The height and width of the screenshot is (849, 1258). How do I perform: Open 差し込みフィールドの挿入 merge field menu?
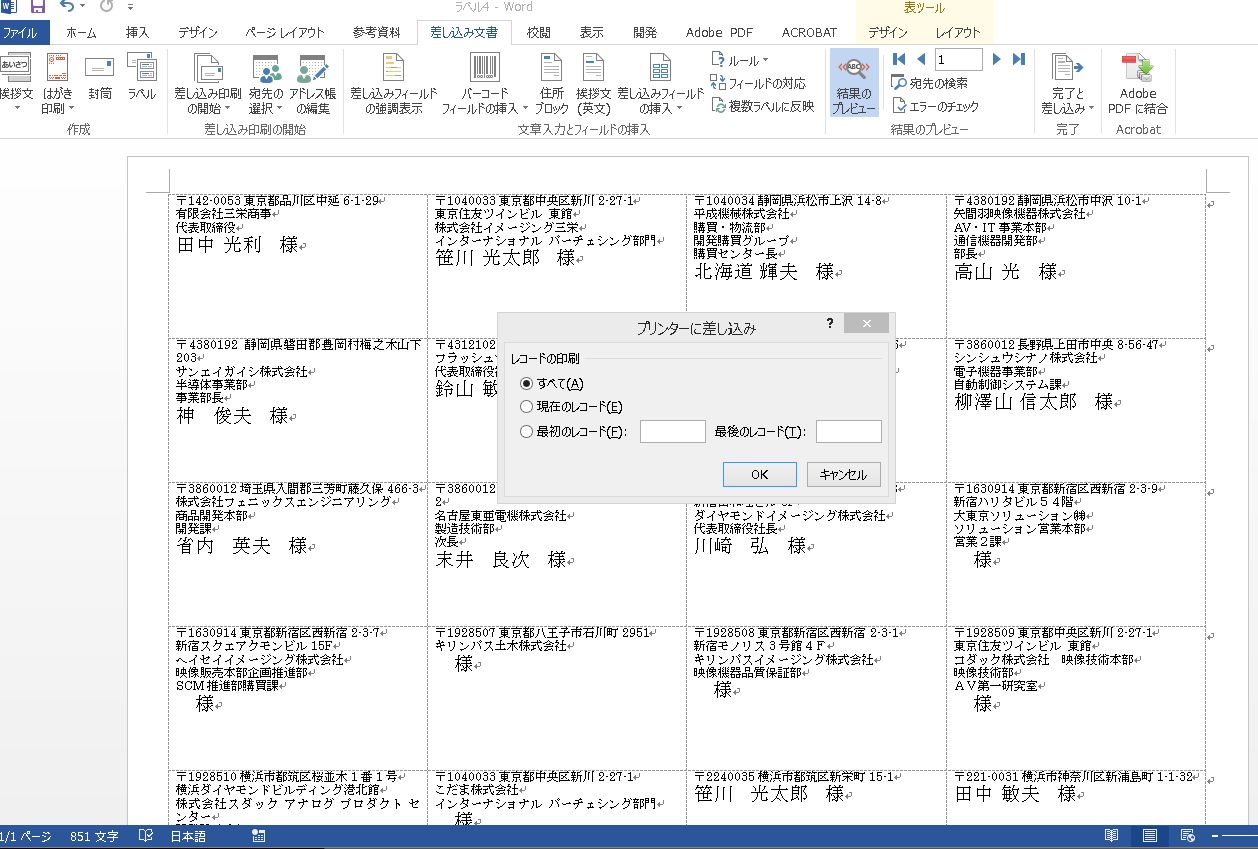[660, 84]
